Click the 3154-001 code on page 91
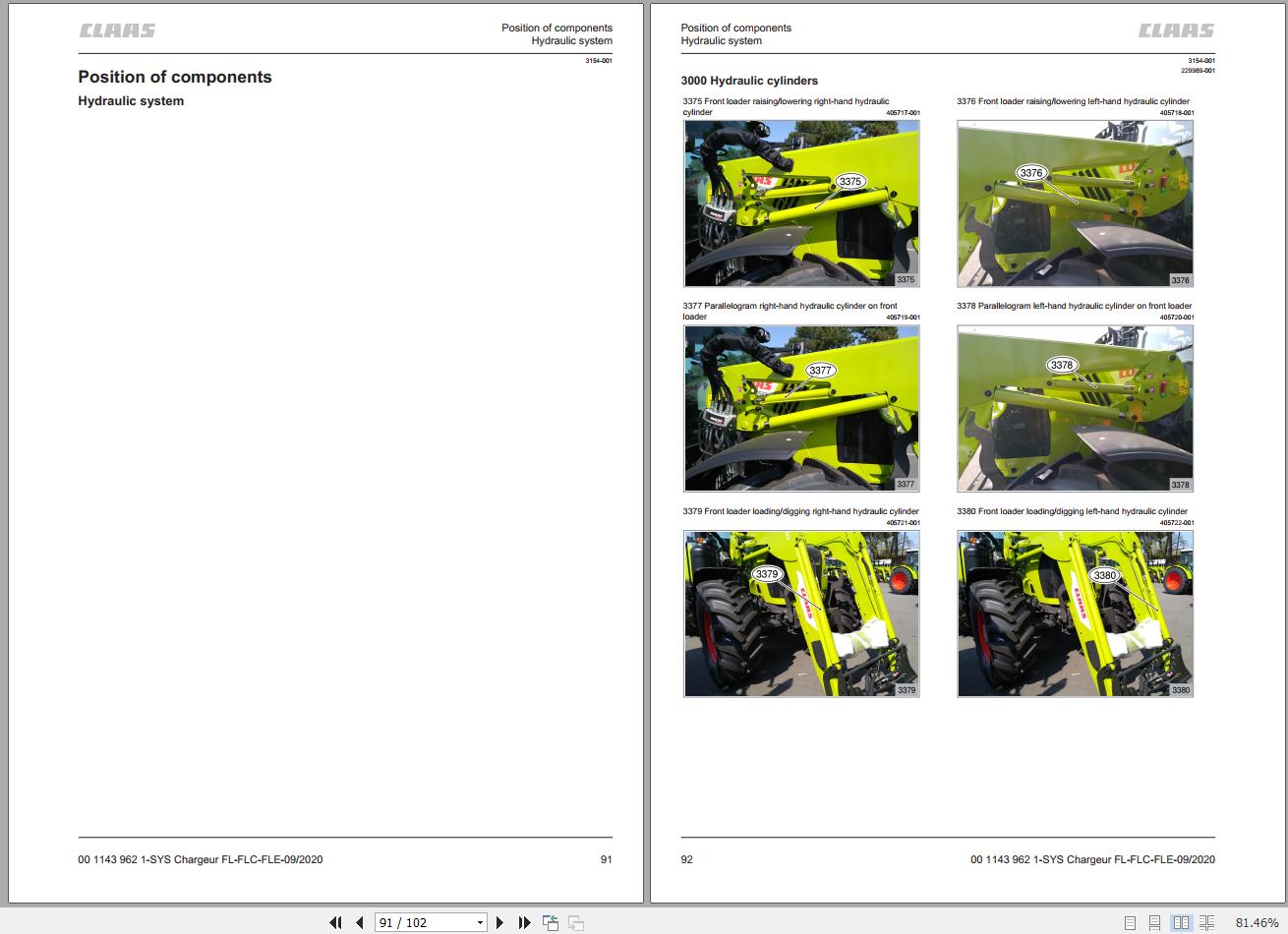 pos(599,61)
